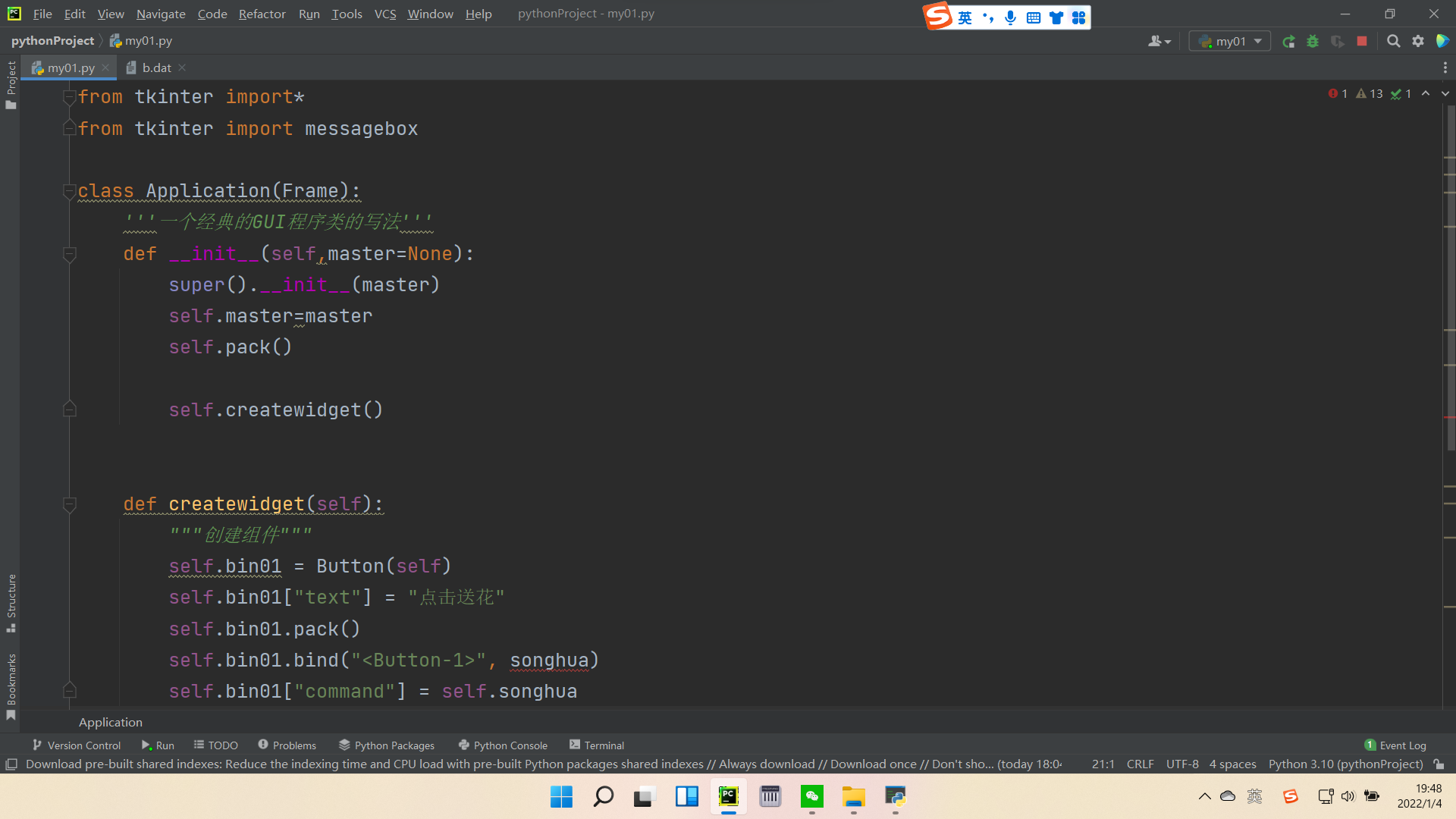Open the Run tool window
The width and height of the screenshot is (1456, 819).
[158, 745]
